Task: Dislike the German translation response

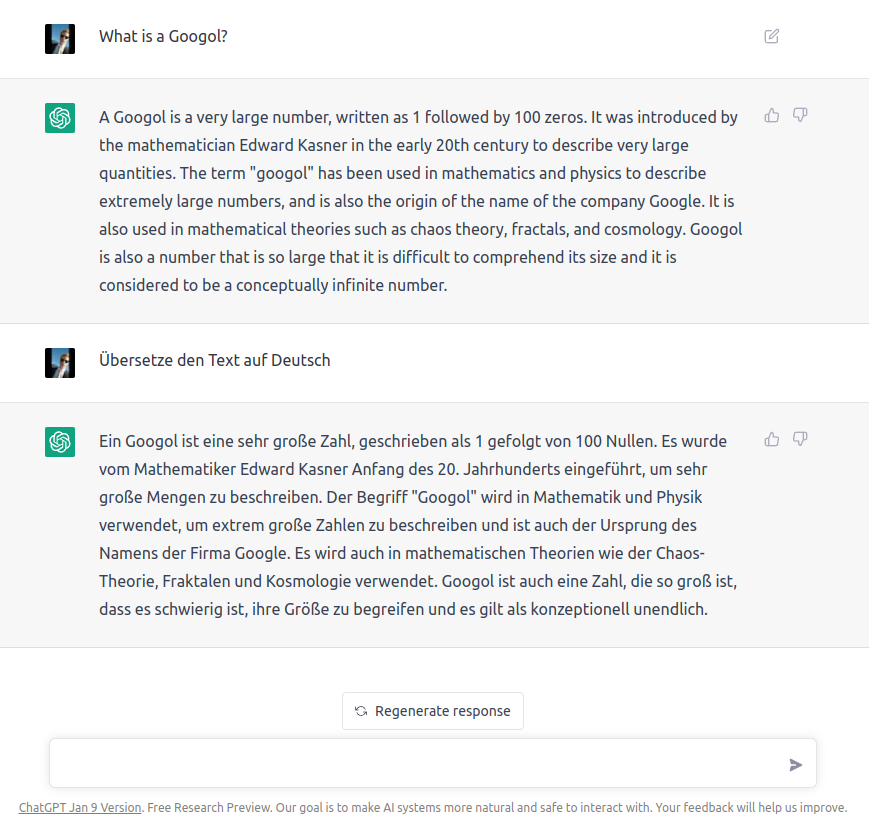Action: [800, 440]
